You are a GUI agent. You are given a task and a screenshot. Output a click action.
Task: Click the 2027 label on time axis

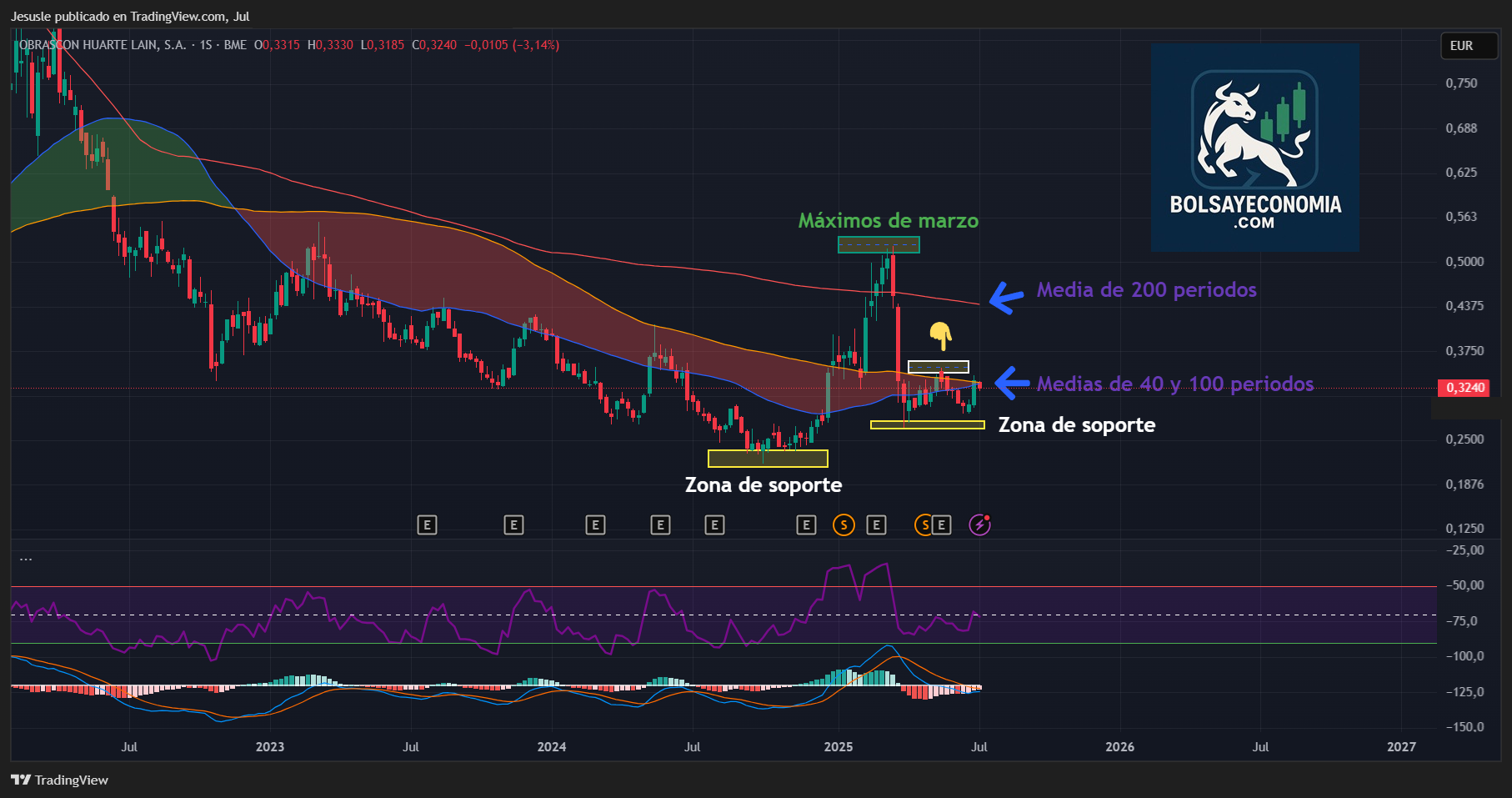(1401, 746)
